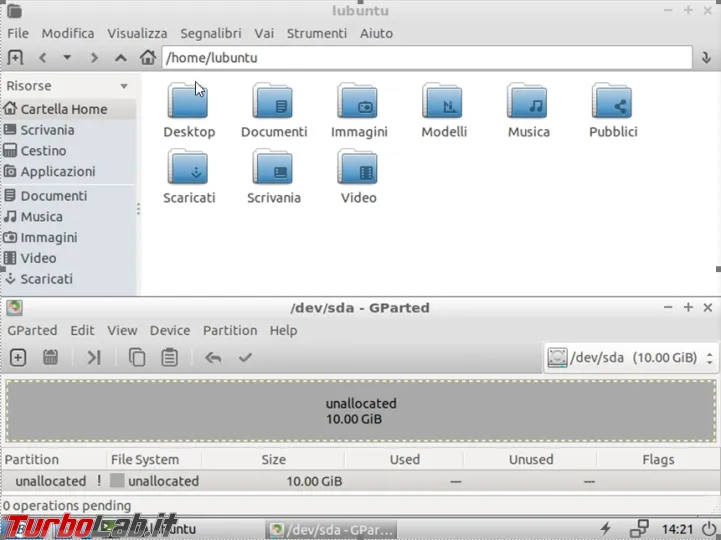Image resolution: width=721 pixels, height=540 pixels.
Task: Open the Partition menu in GParted
Action: coord(230,330)
